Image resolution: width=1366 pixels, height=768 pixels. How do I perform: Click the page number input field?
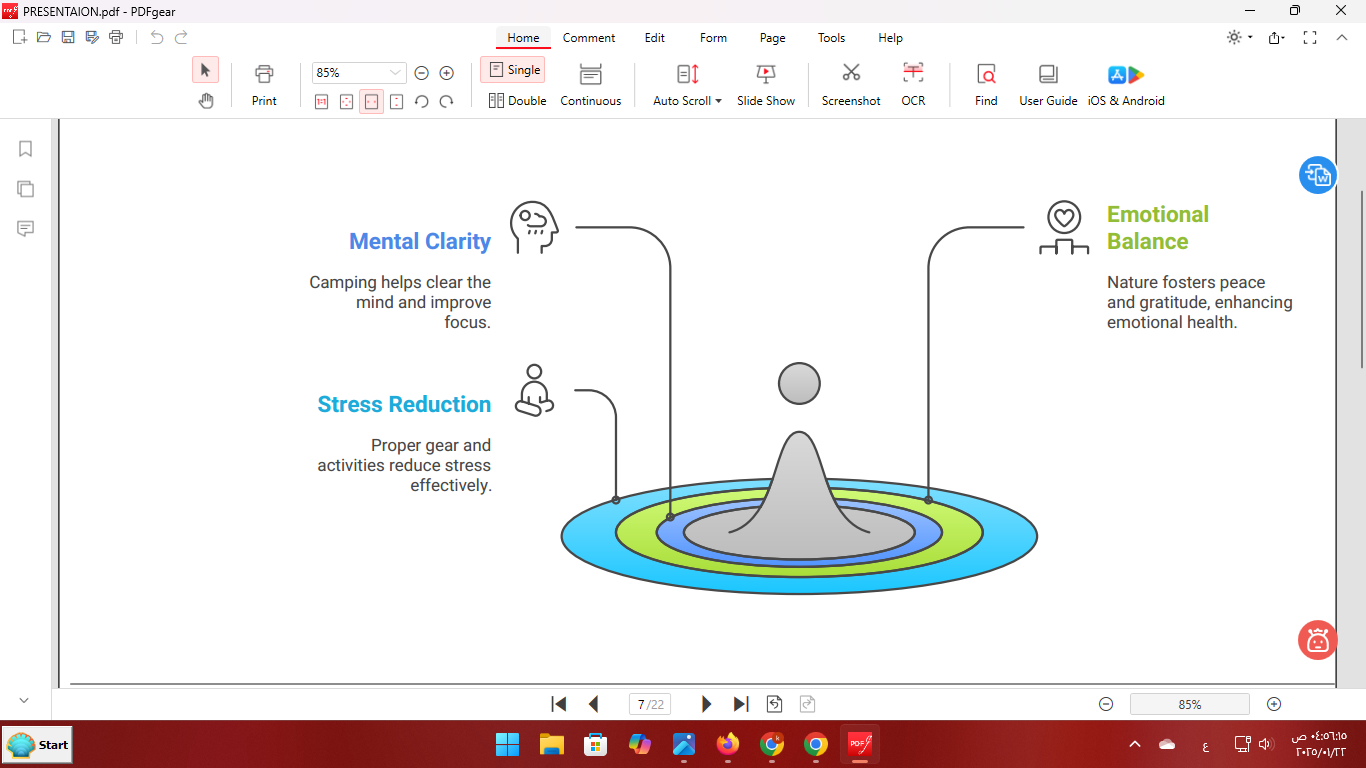click(x=650, y=704)
